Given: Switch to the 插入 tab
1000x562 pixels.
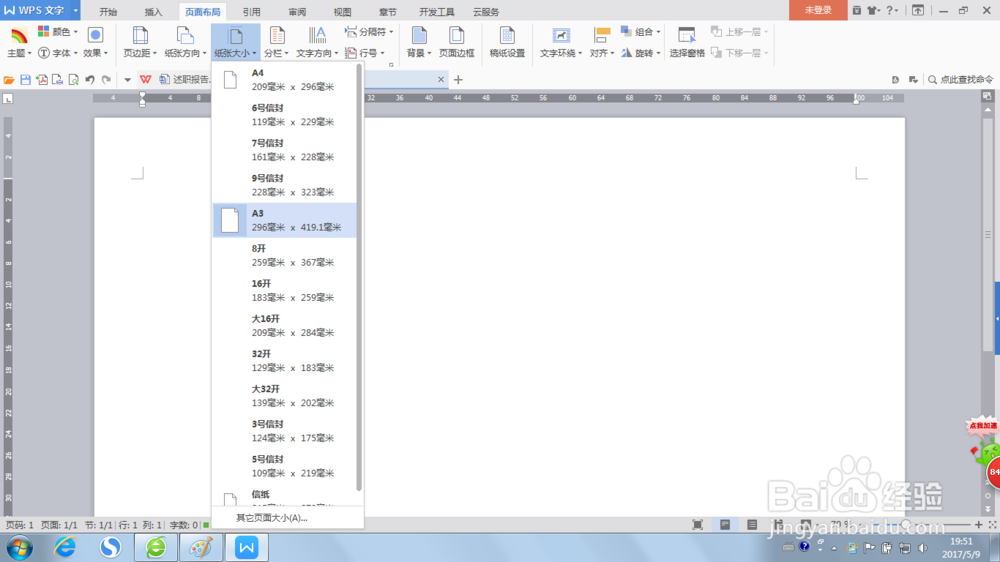Looking at the screenshot, I should pyautogui.click(x=154, y=11).
